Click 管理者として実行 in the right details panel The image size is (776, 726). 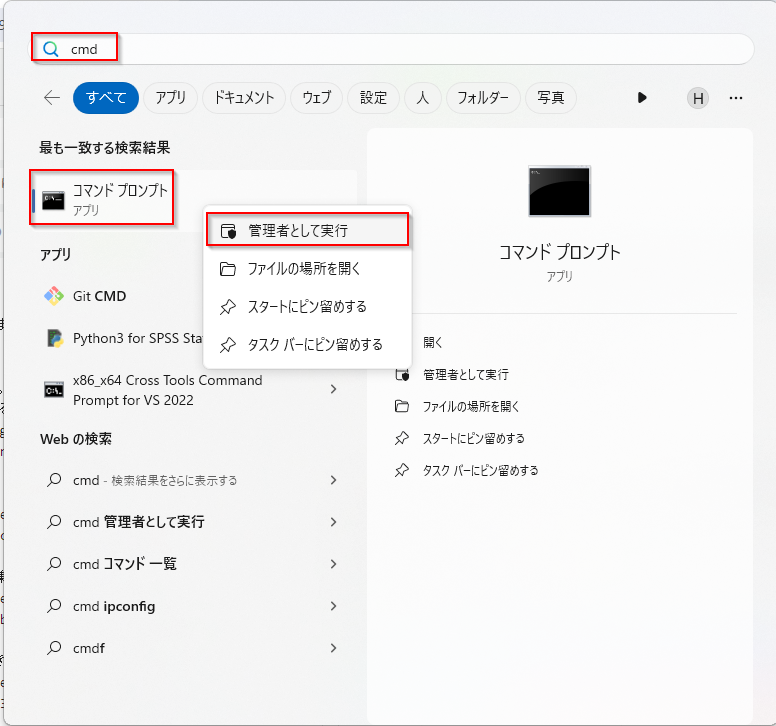tap(466, 375)
